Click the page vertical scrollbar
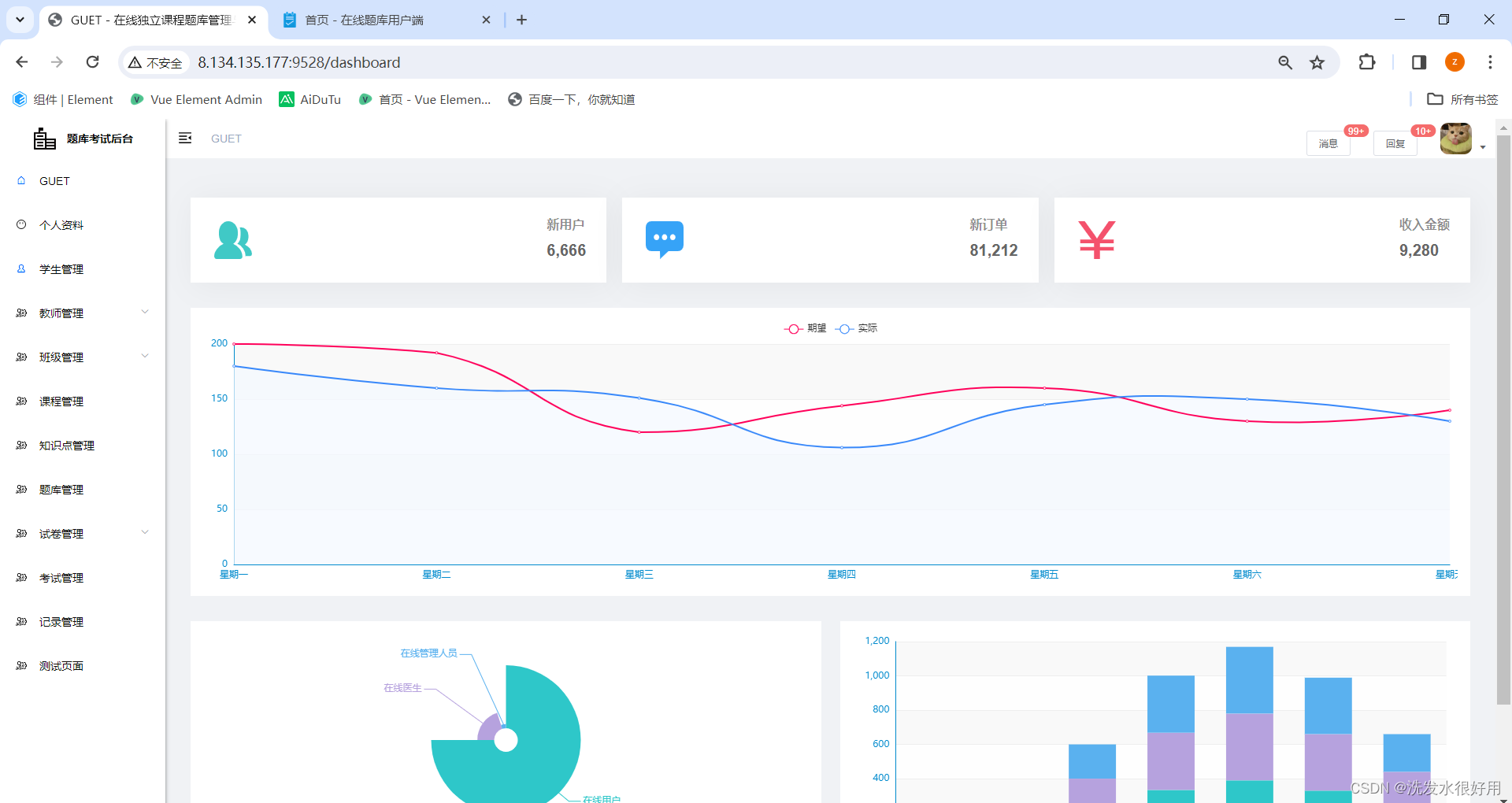Image resolution: width=1512 pixels, height=803 pixels. (1503, 417)
